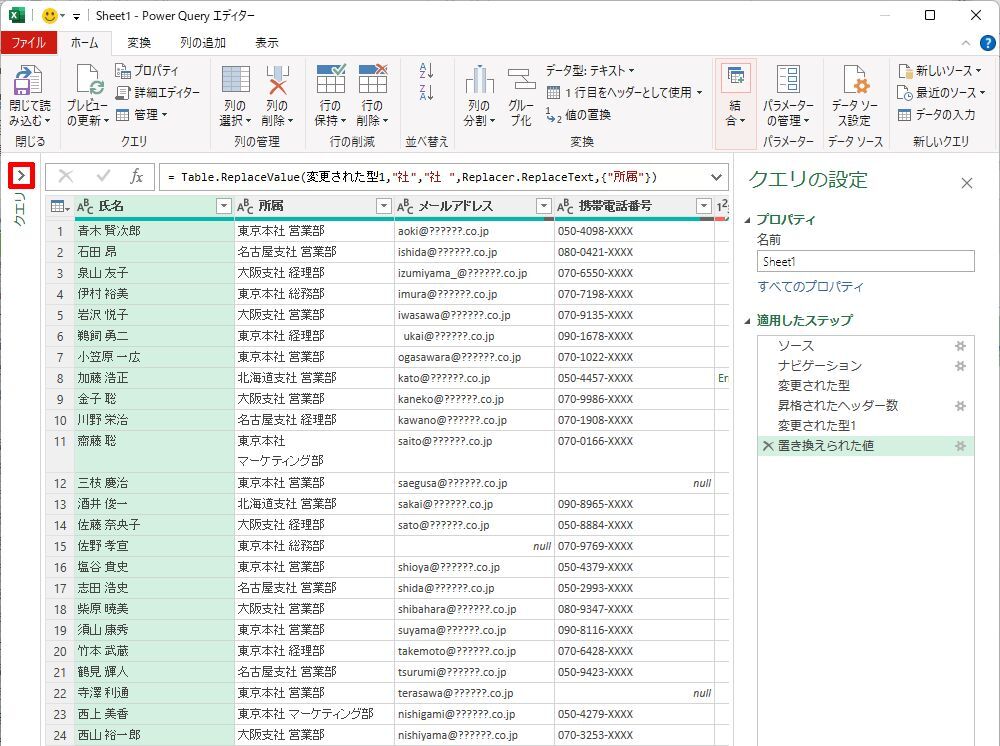The width and height of the screenshot is (1000, 746).
Task: Click the query name field containing Sheet1
Action: 865,261
